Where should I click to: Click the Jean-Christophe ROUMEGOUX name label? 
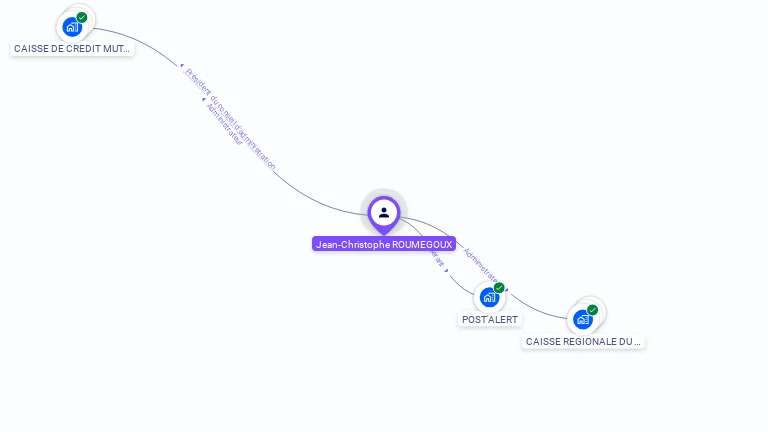click(384, 244)
